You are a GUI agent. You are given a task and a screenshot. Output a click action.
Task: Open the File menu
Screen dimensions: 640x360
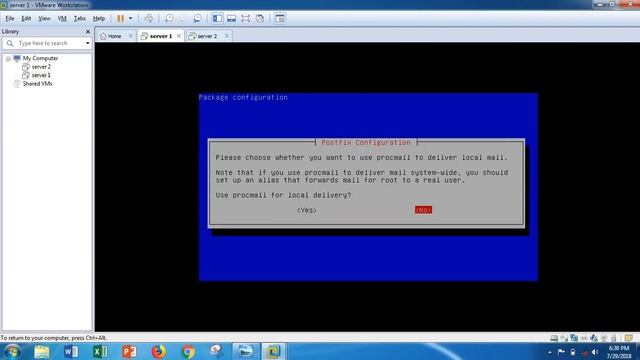click(x=10, y=18)
